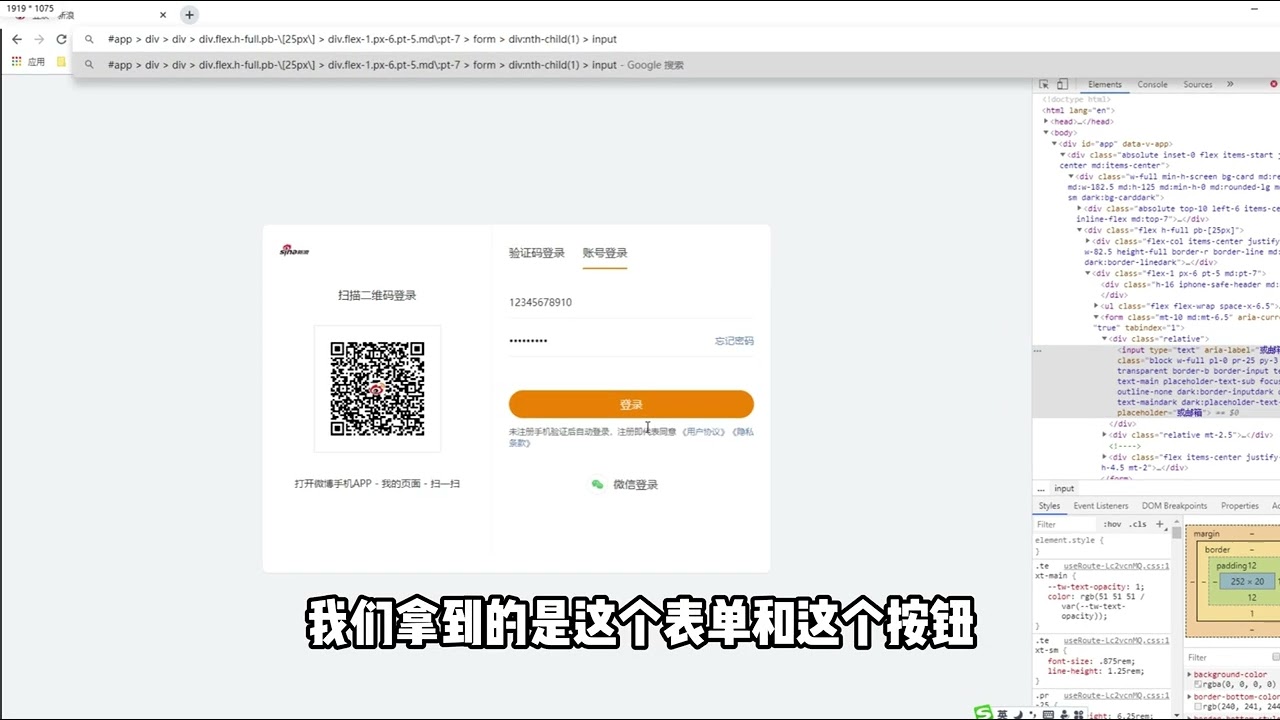Screen dimensions: 1280x720
Task: Toggle the device toolbar icon in DevTools
Action: click(1062, 85)
